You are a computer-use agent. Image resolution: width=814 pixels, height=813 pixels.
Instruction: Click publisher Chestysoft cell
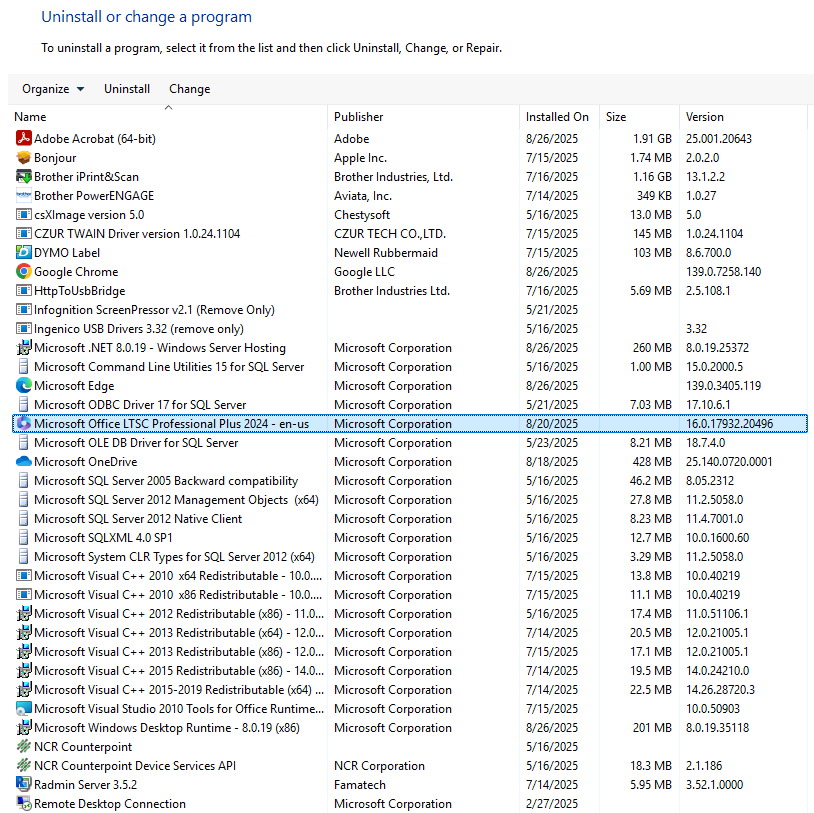click(362, 214)
